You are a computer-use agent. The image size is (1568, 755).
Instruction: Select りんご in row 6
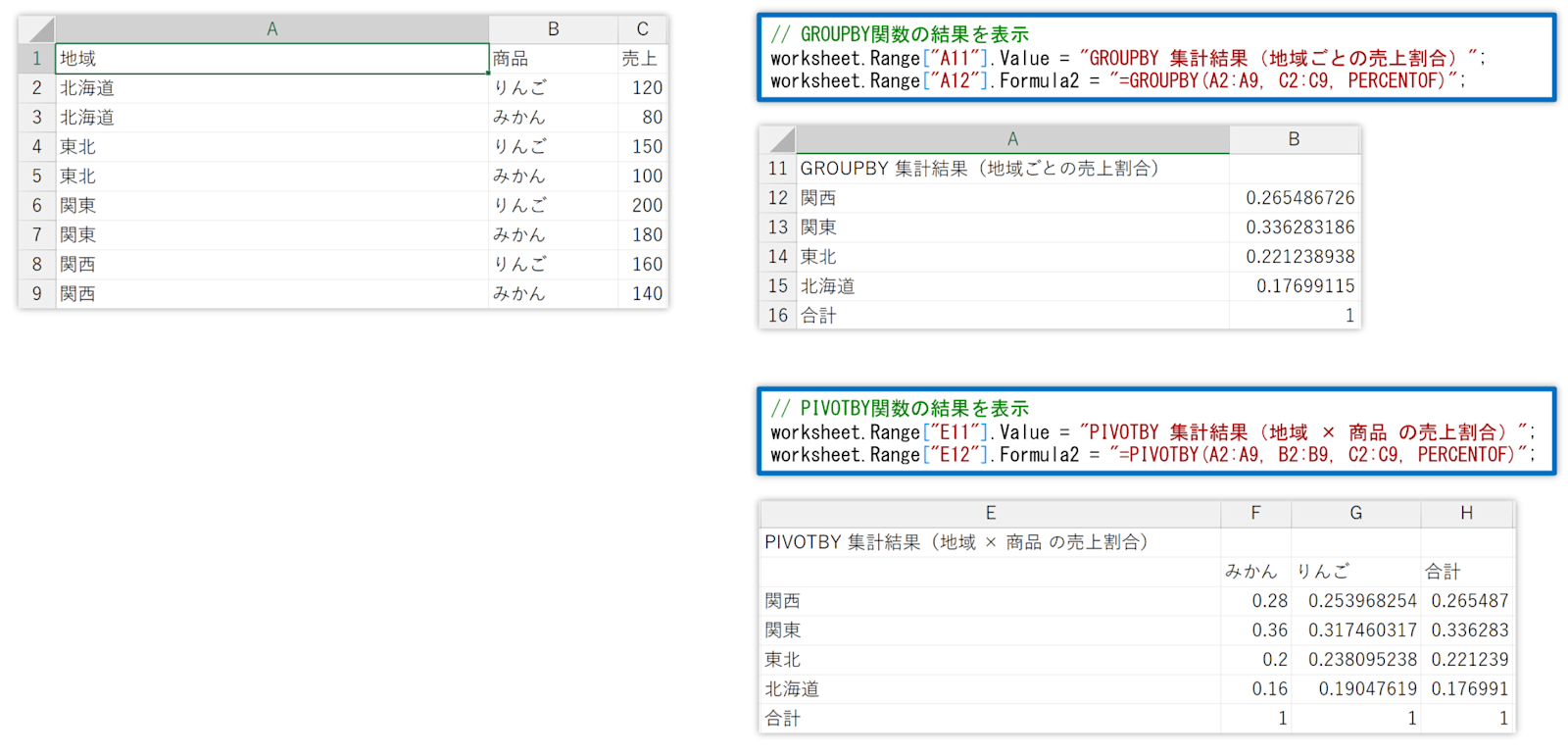554,206
